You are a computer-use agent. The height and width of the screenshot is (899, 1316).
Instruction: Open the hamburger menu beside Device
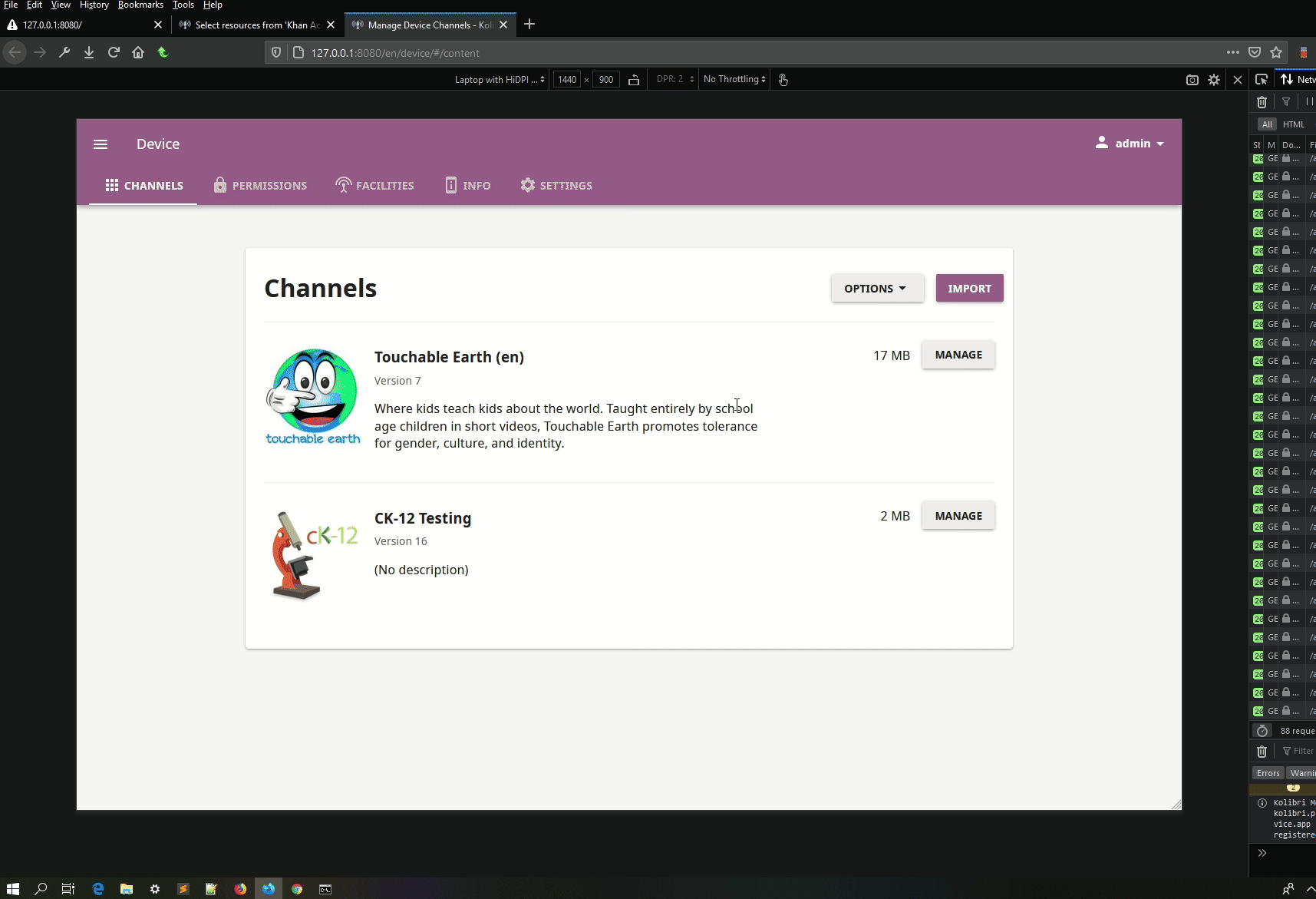tap(101, 144)
